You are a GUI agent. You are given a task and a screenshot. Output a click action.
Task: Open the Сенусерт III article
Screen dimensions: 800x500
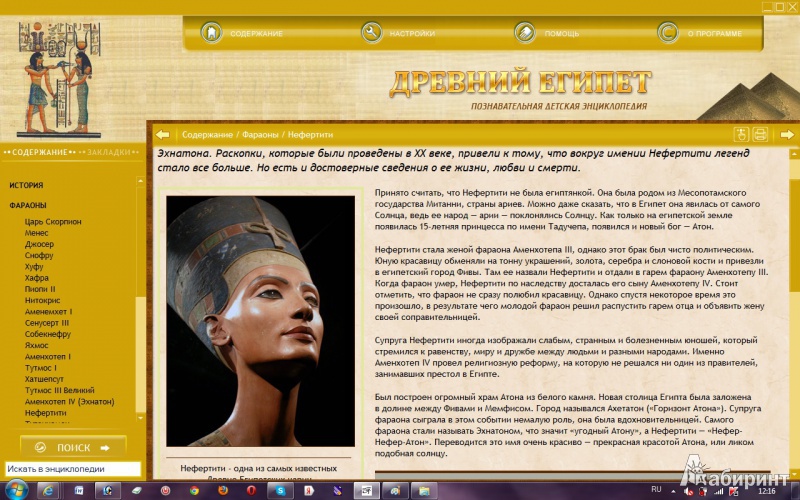point(47,323)
